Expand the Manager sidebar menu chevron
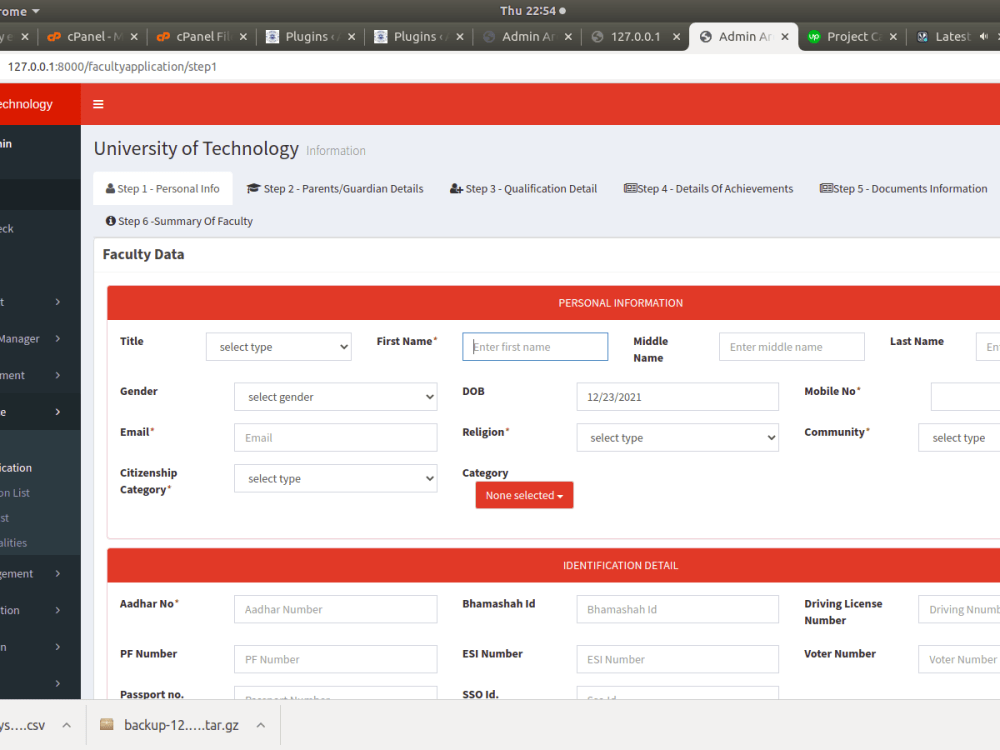Image resolution: width=1000 pixels, height=750 pixels. click(58, 339)
